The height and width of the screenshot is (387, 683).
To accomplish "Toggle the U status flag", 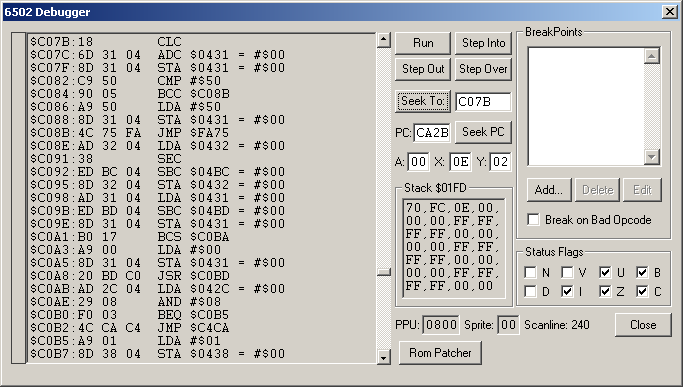I will coord(605,273).
